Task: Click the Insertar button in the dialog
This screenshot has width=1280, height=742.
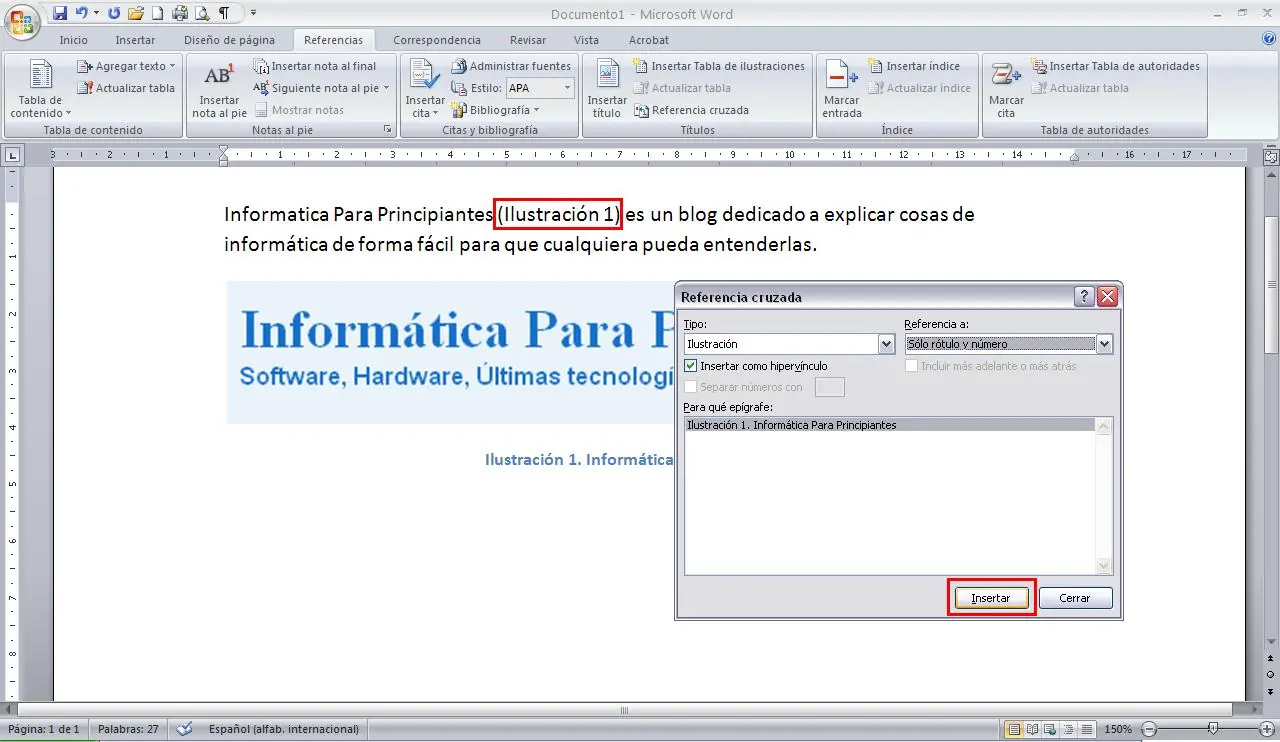Action: point(991,598)
